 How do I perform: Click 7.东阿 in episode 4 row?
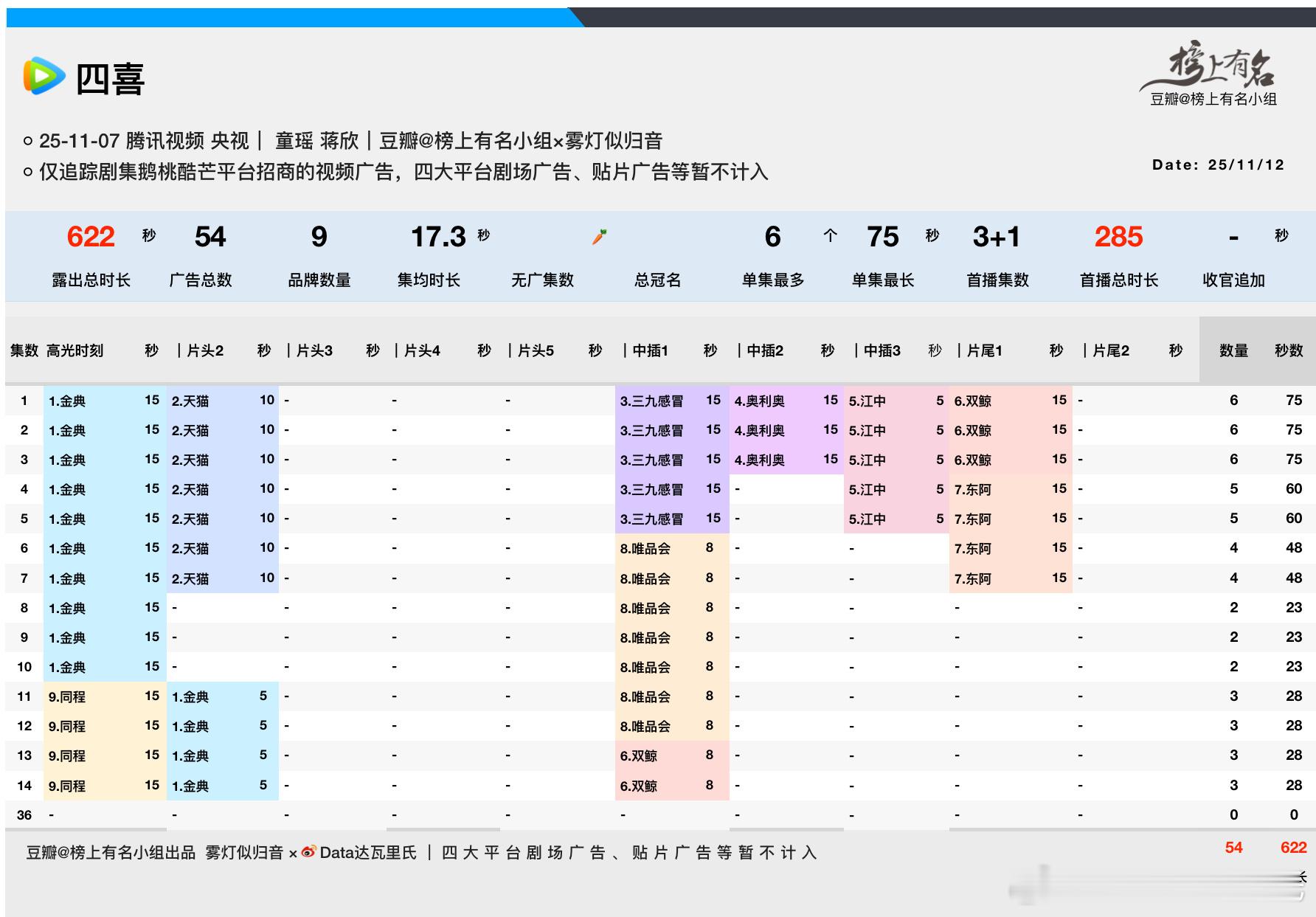pyautogui.click(x=972, y=489)
